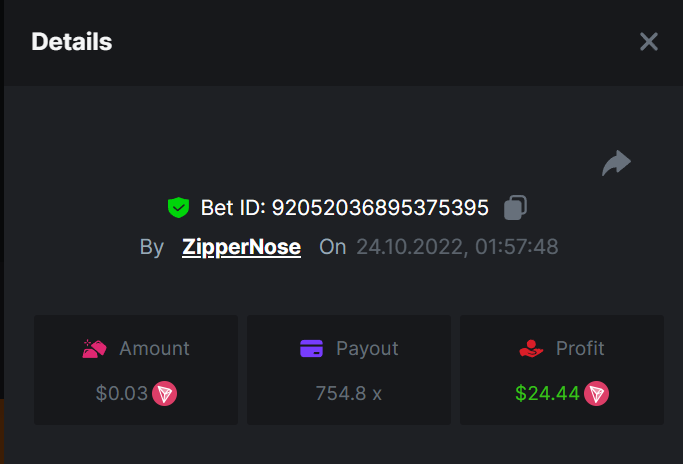
Task: Copy the Bet ID to clipboard
Action: click(x=515, y=208)
